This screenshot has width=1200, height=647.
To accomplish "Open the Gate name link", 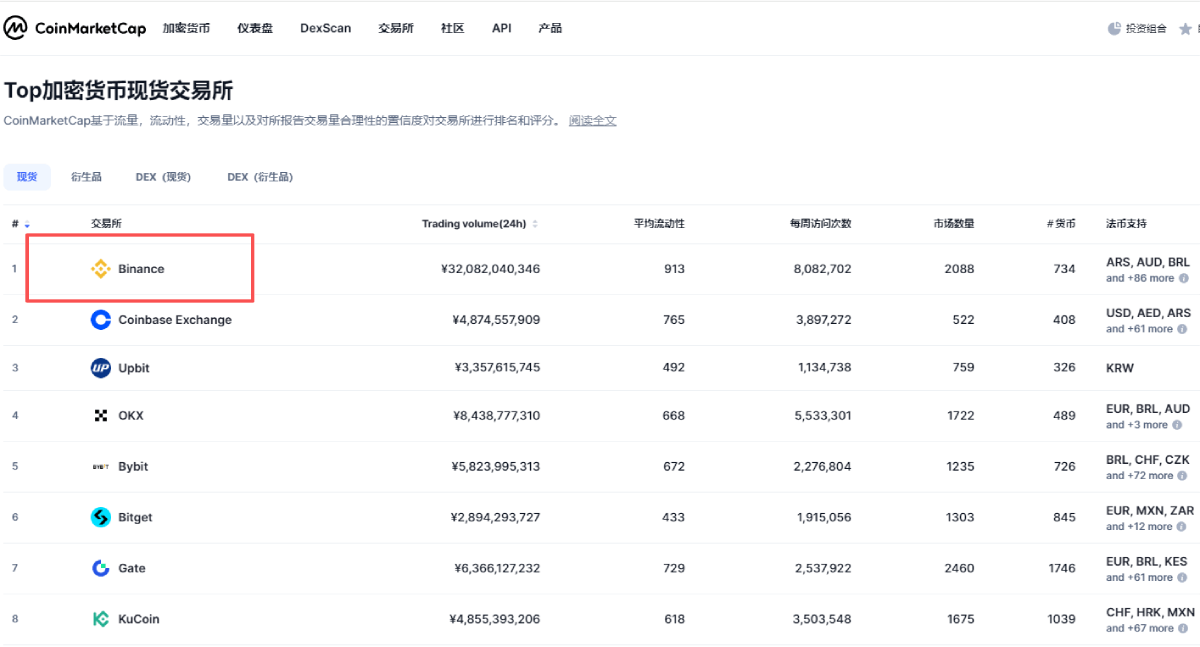I will point(132,568).
